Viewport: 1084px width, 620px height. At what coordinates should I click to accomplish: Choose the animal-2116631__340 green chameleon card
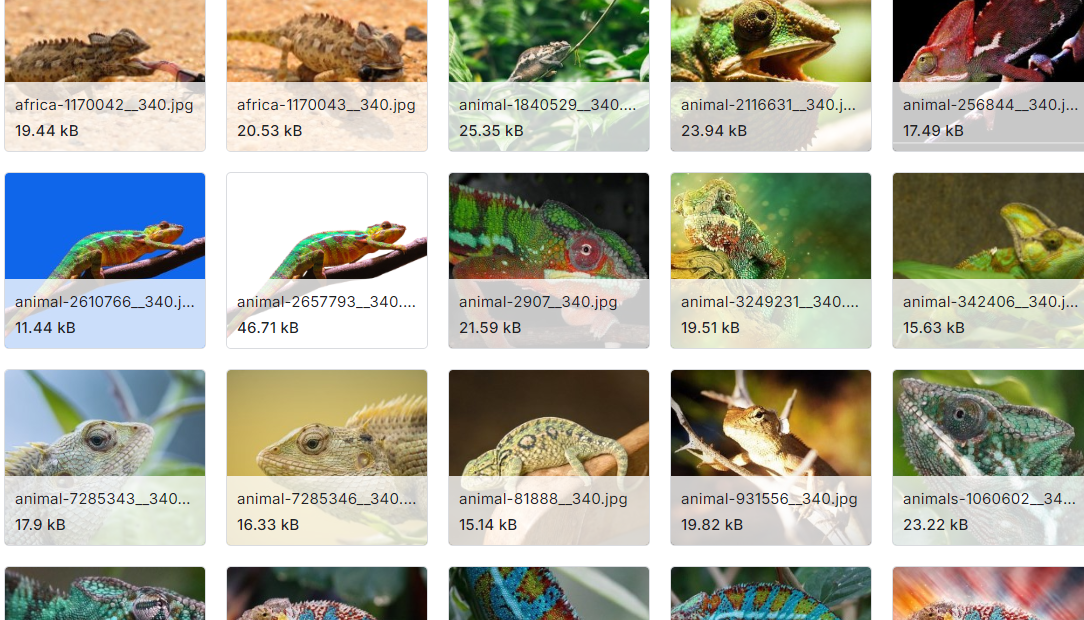coord(771,75)
